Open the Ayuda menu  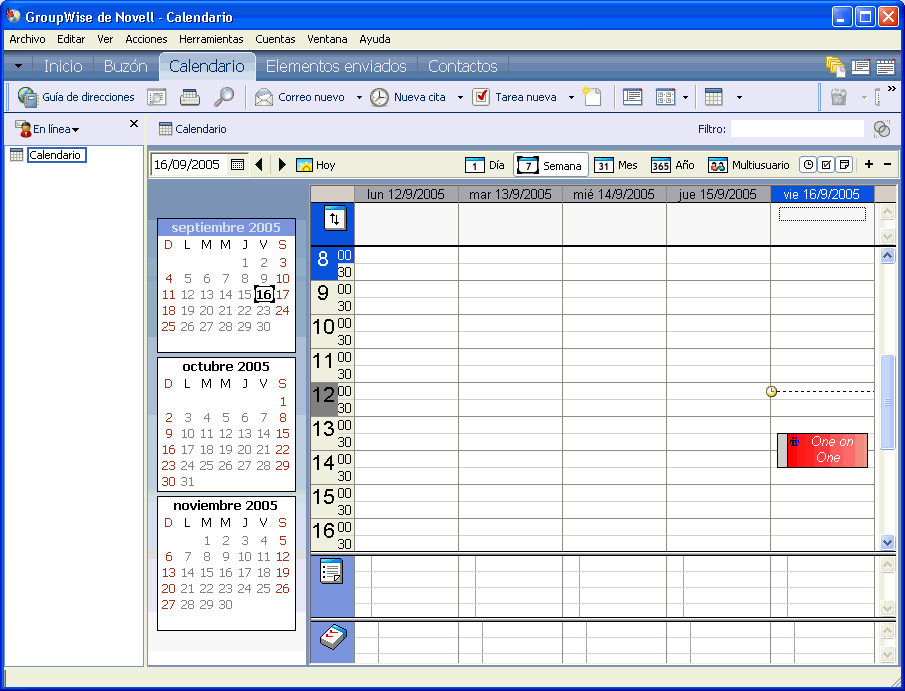click(375, 39)
